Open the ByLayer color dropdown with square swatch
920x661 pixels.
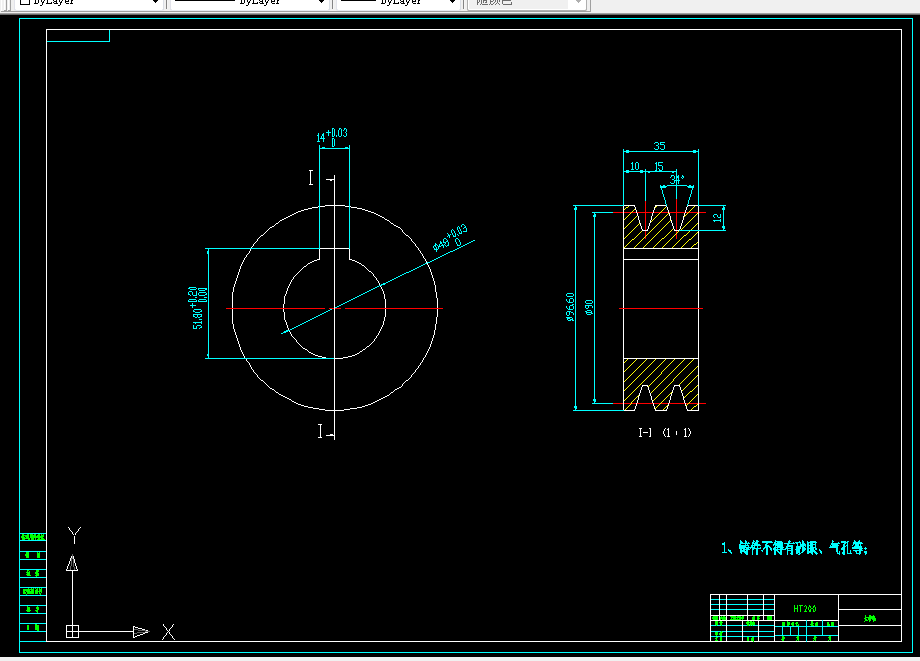tap(88, 3)
